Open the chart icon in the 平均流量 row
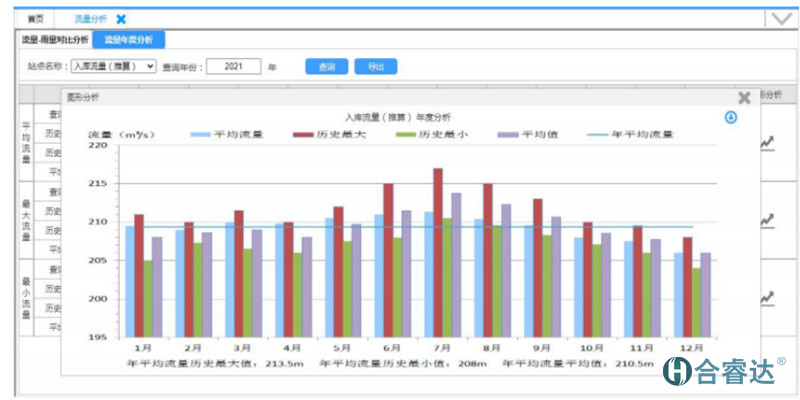800x400 pixels. (767, 143)
